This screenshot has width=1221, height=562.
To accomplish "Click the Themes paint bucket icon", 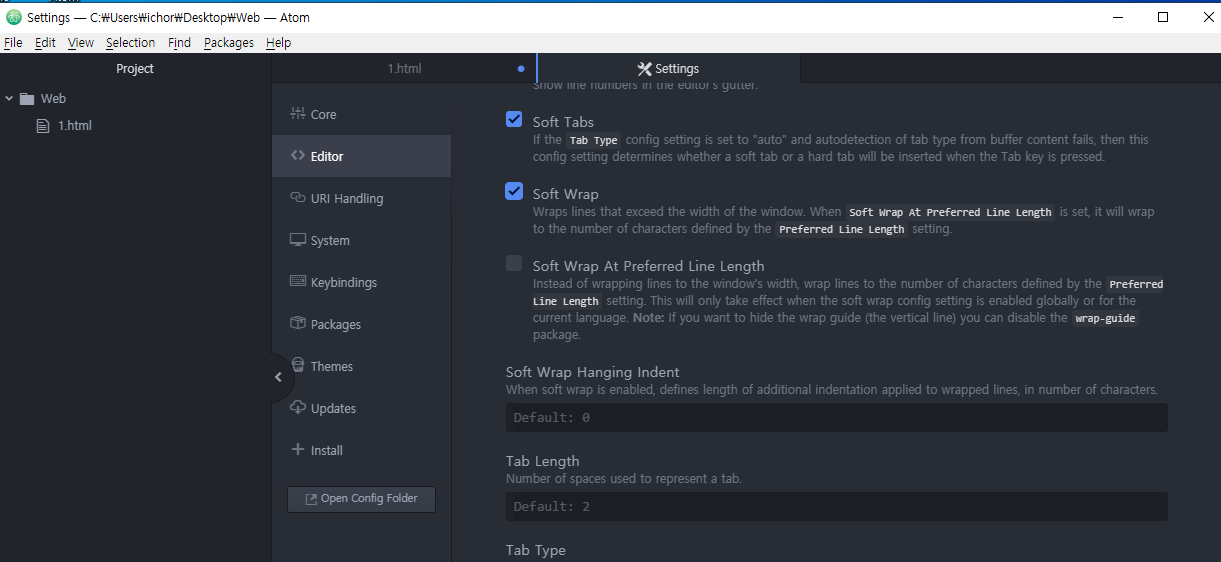I will [x=298, y=366].
